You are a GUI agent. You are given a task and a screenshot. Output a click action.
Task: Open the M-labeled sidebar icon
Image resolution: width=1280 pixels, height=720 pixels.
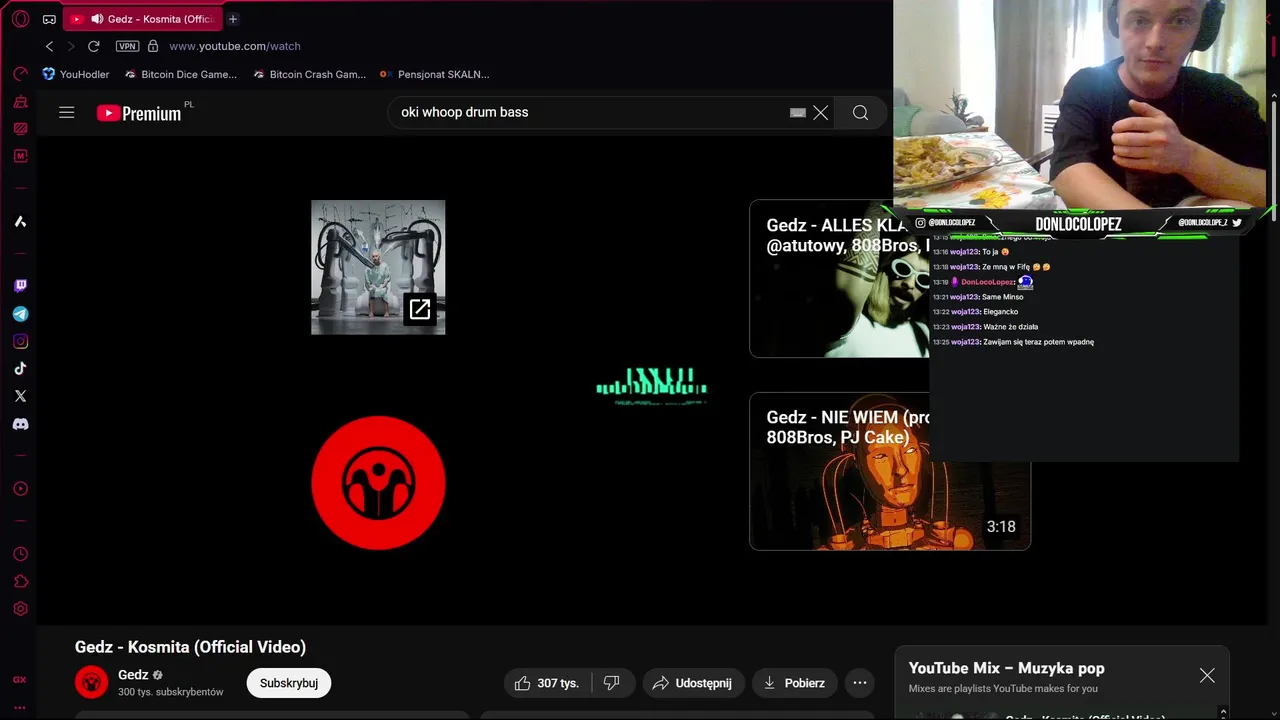click(20, 156)
